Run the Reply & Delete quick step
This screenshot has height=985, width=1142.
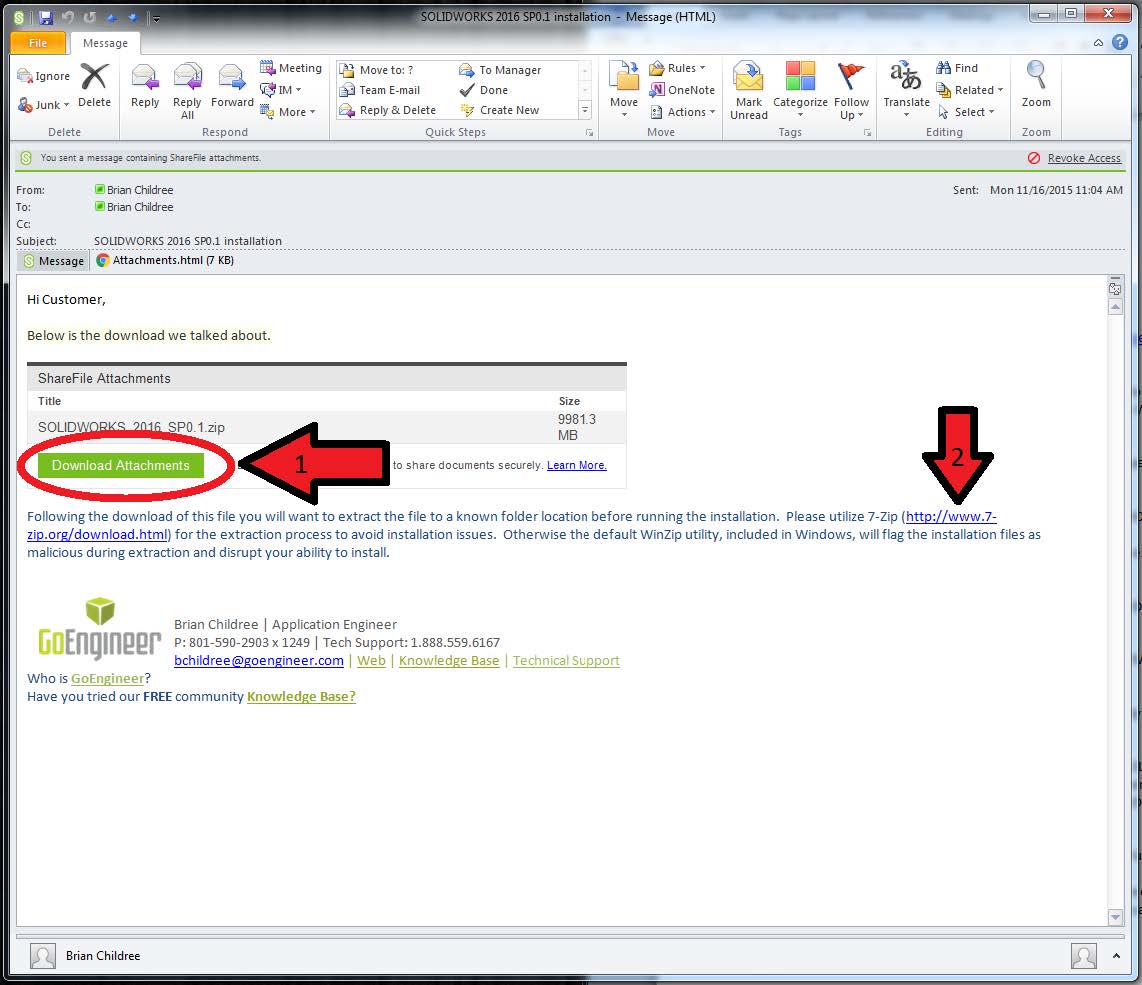click(x=387, y=110)
